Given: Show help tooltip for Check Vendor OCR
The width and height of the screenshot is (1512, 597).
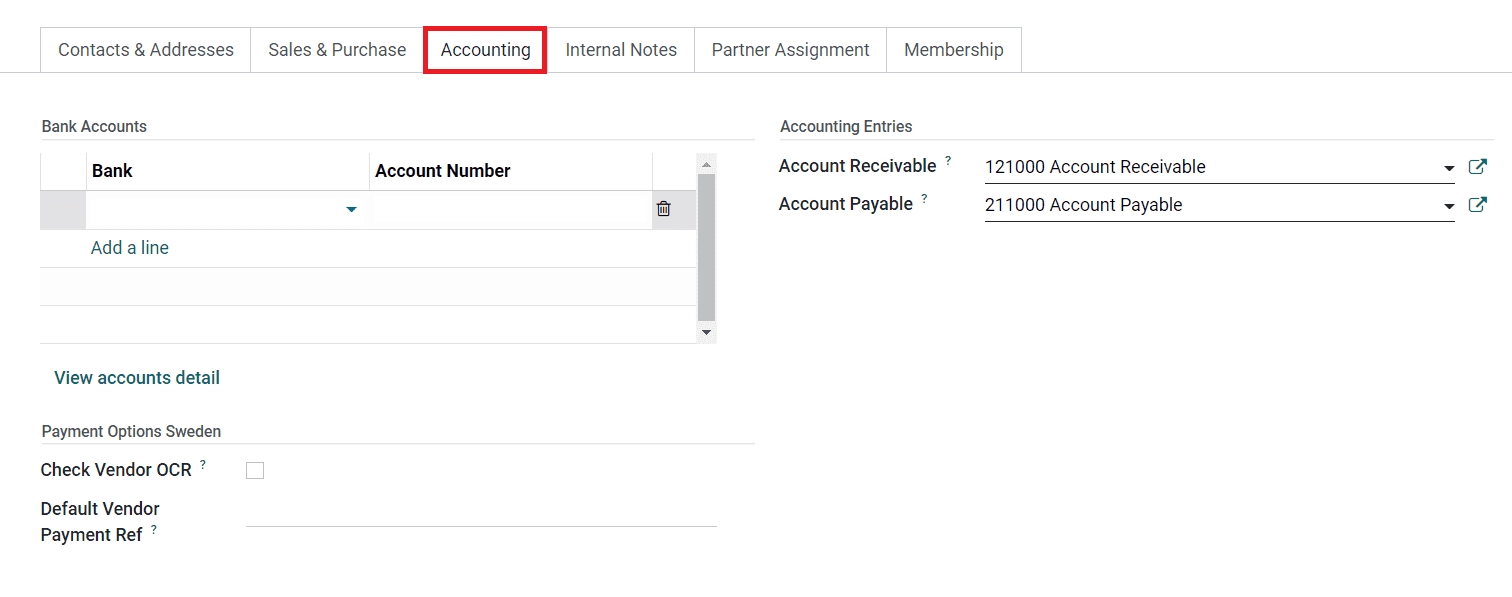Looking at the screenshot, I should coord(203,465).
